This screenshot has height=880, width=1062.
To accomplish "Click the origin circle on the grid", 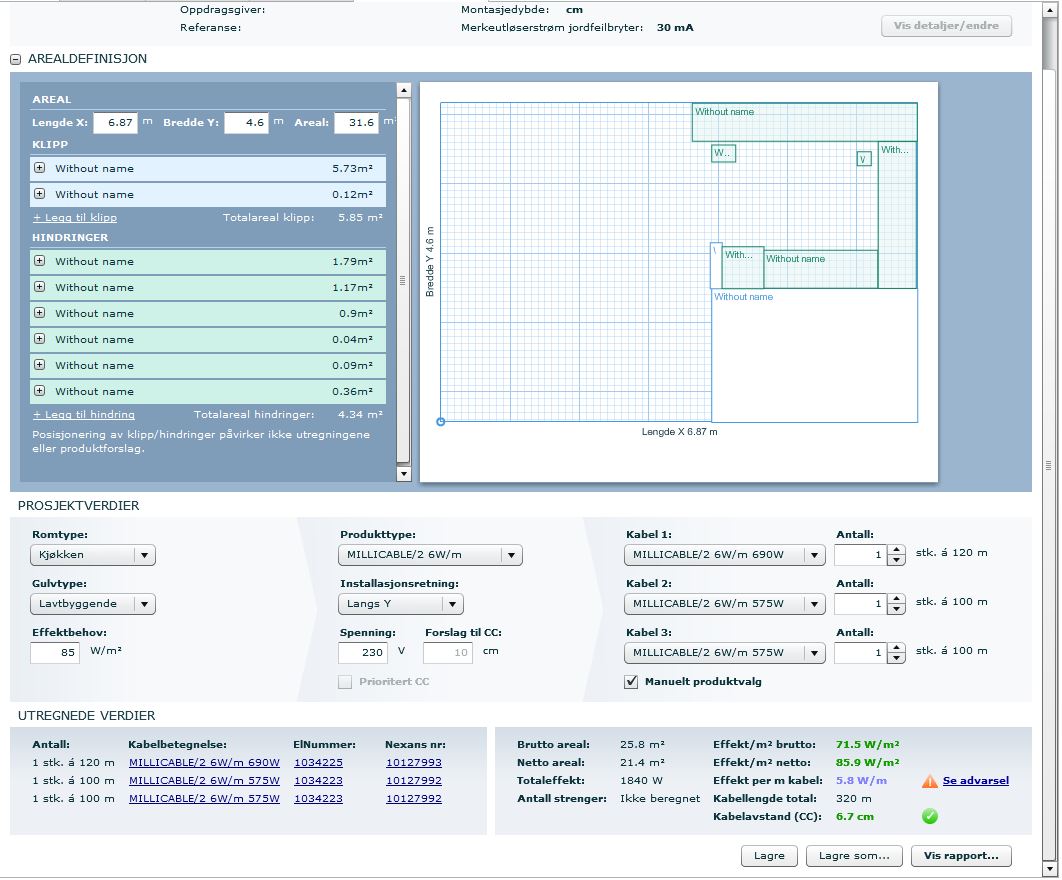I will pos(441,422).
